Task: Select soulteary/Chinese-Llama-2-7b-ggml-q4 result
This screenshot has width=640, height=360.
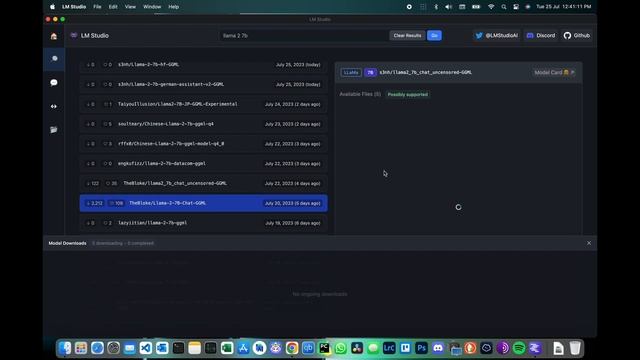Action: 203,124
